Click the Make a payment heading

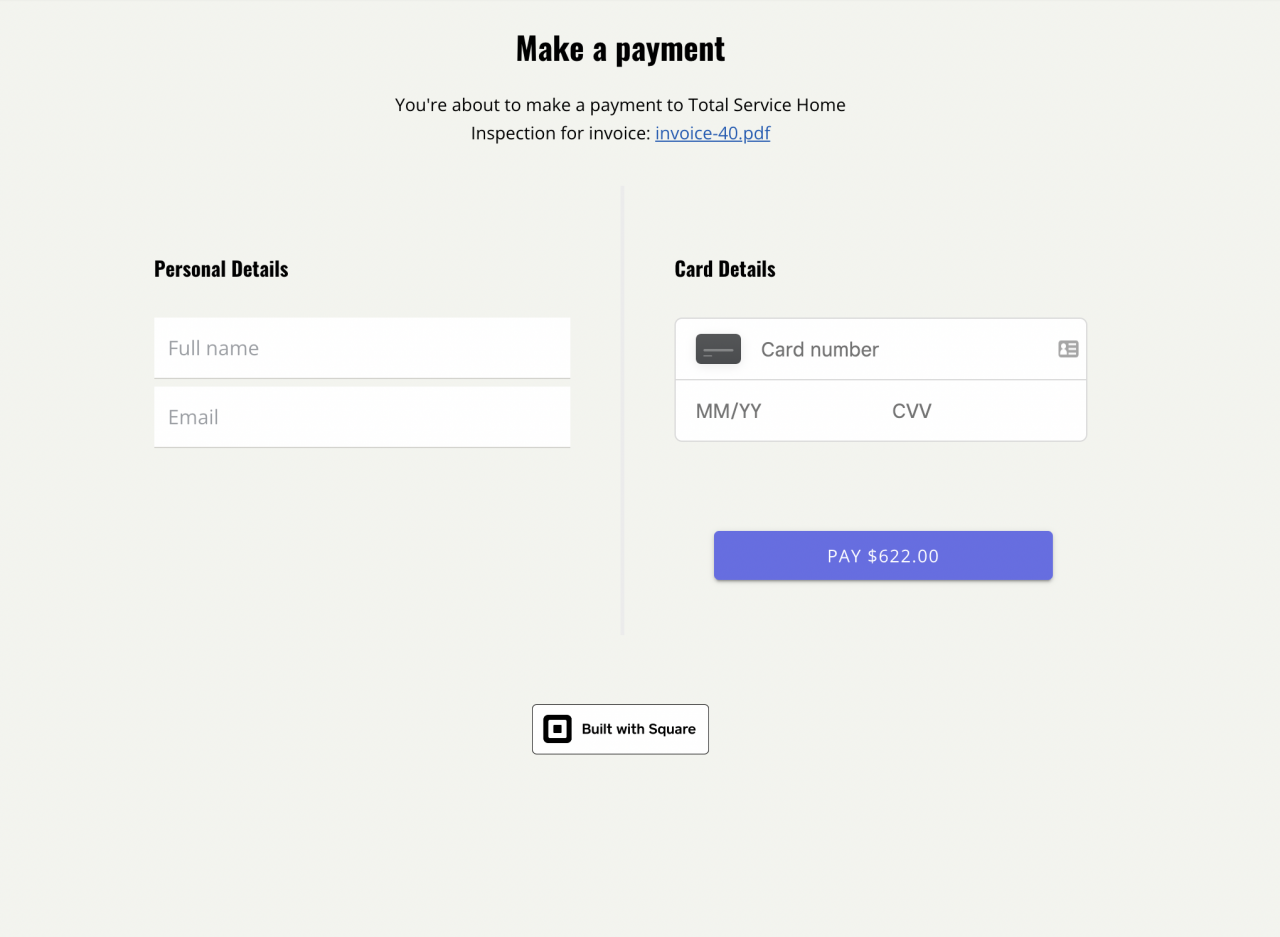coord(620,48)
